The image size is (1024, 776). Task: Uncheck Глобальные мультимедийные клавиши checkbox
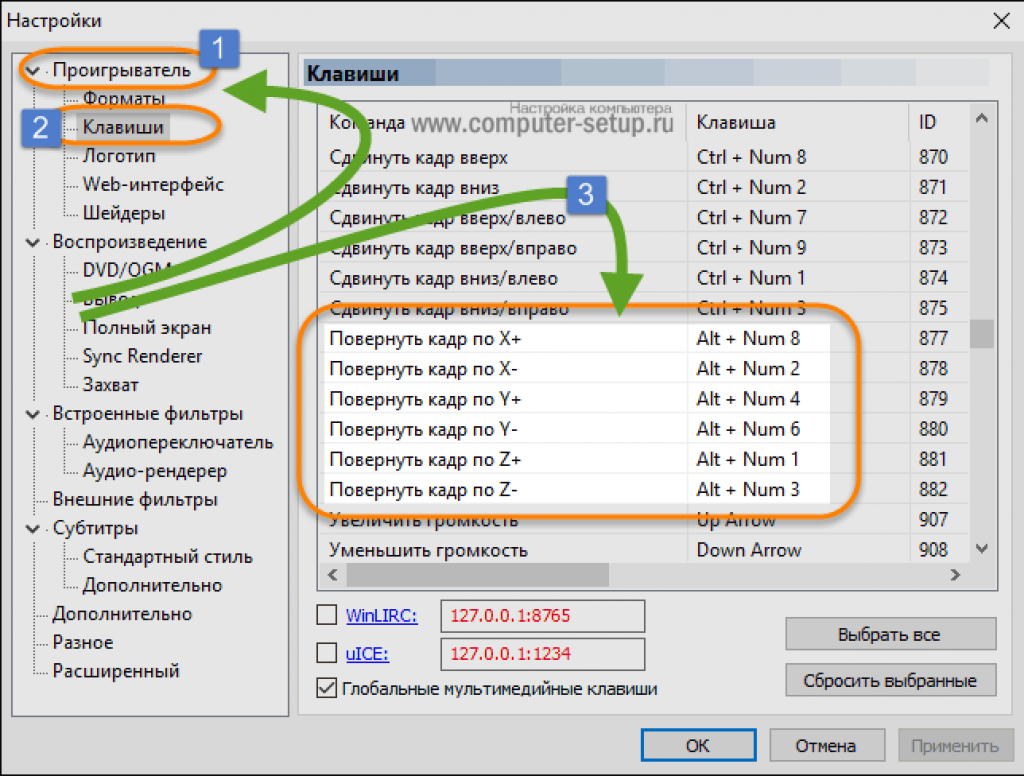(327, 688)
